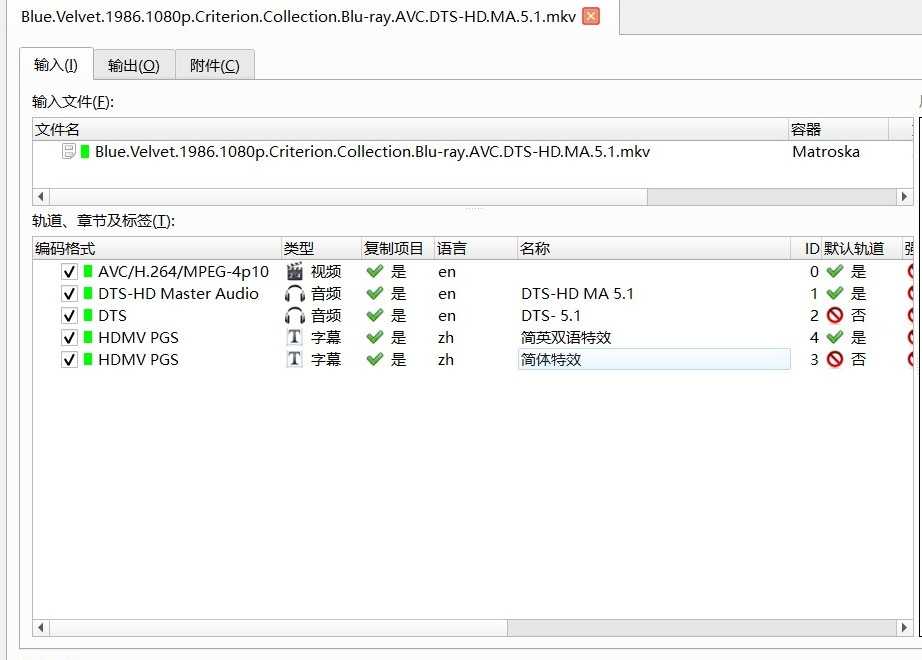
Task: Sort tracks by 复制项目 column header
Action: pyautogui.click(x=397, y=248)
